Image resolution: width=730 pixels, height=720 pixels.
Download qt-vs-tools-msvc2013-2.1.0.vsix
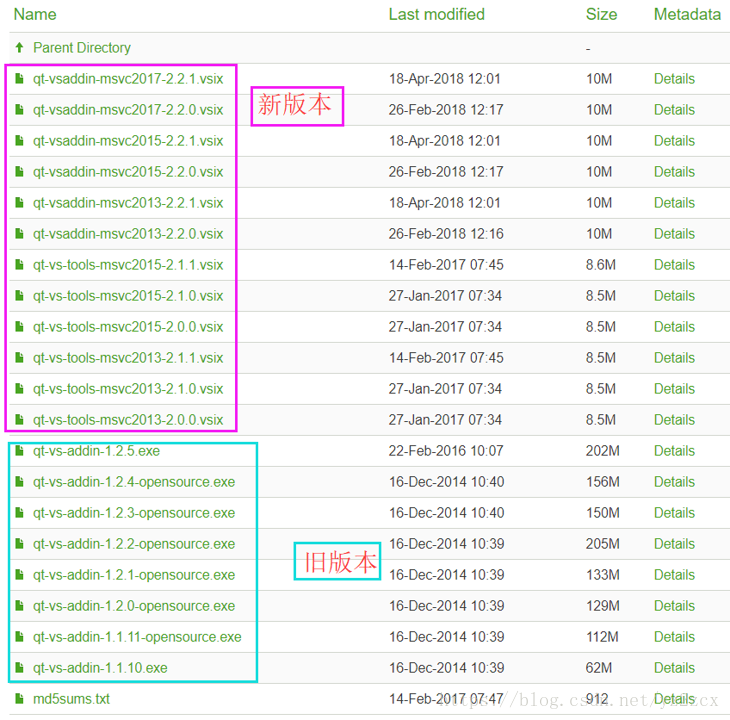pos(128,389)
